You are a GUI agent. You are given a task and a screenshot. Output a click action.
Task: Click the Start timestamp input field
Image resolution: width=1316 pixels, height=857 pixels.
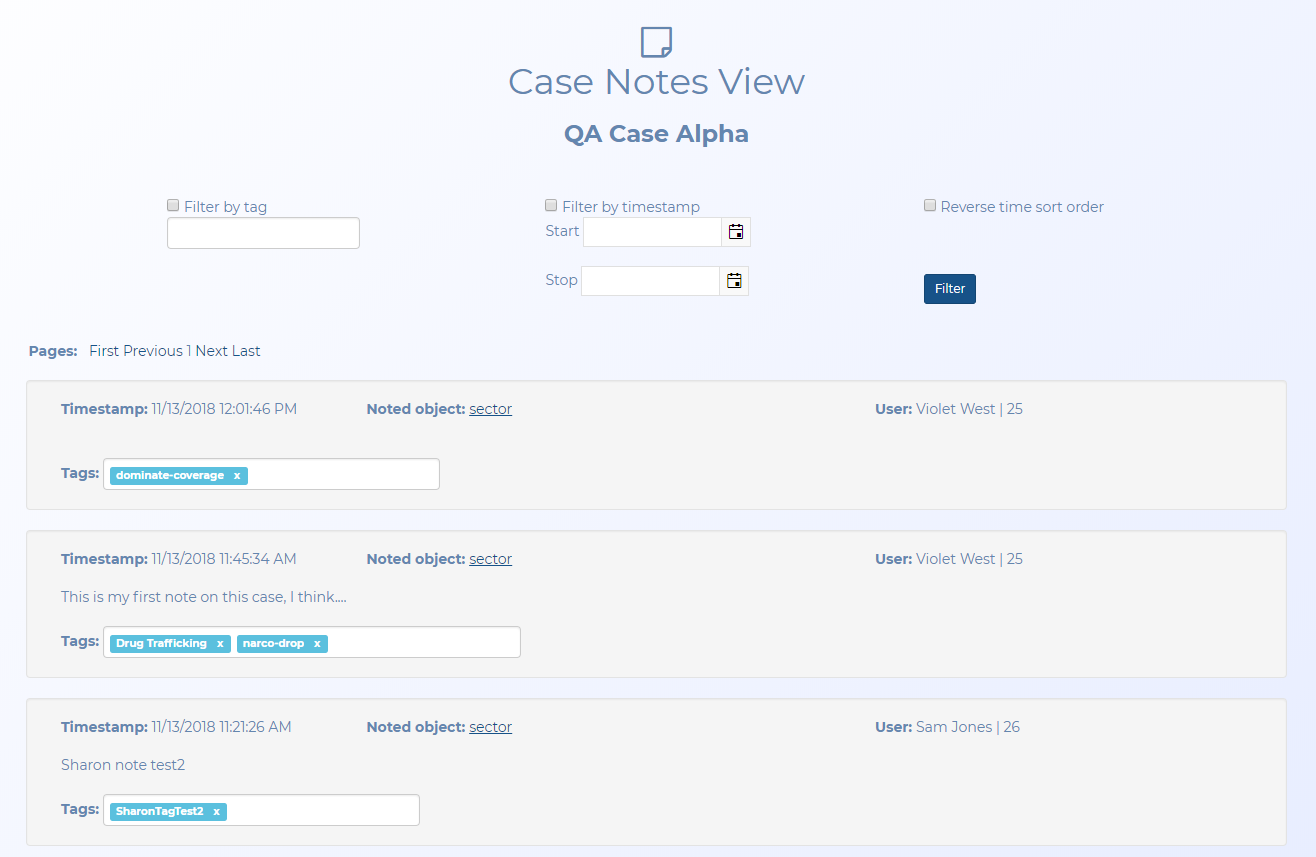[652, 232]
